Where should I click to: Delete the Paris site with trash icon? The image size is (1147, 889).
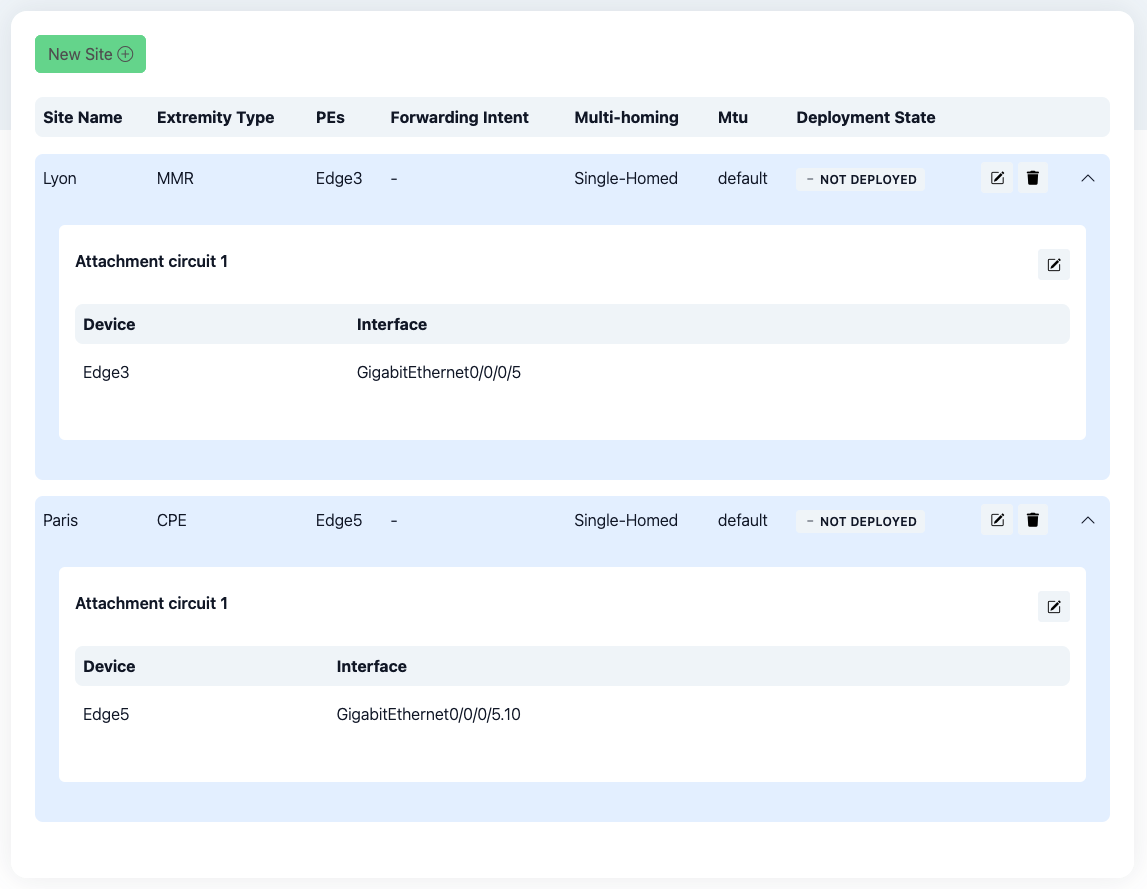pos(1033,520)
